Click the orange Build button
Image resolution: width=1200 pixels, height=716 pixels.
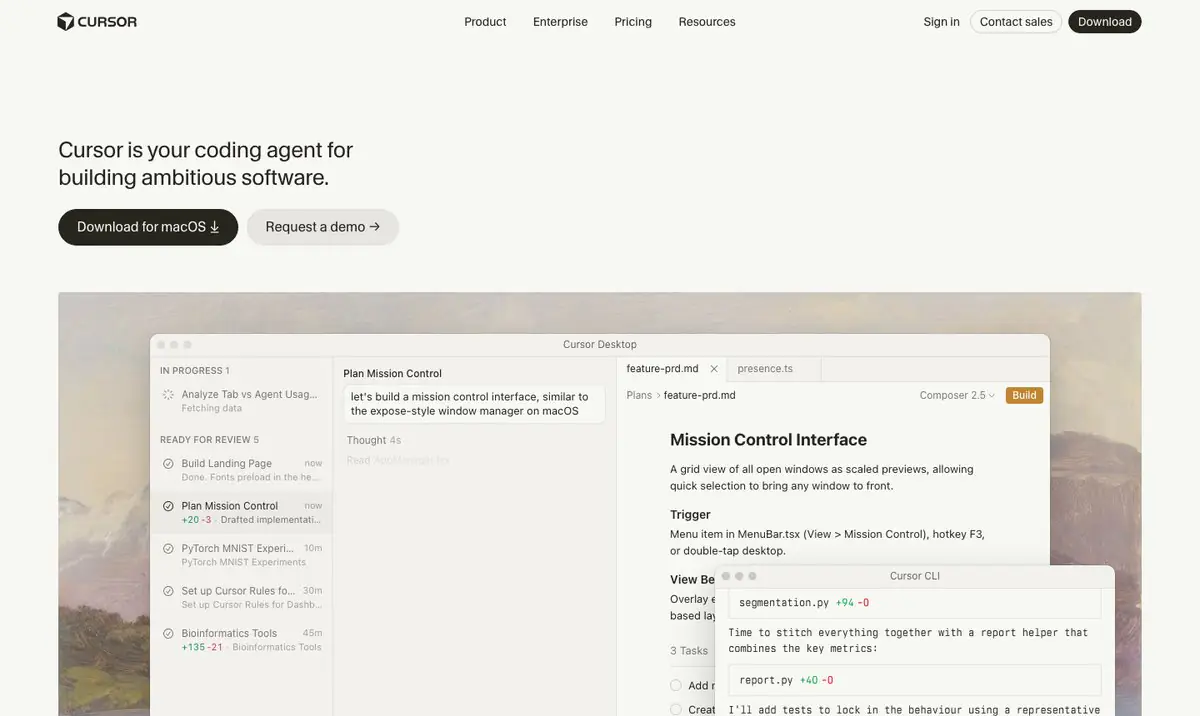pos(1024,395)
